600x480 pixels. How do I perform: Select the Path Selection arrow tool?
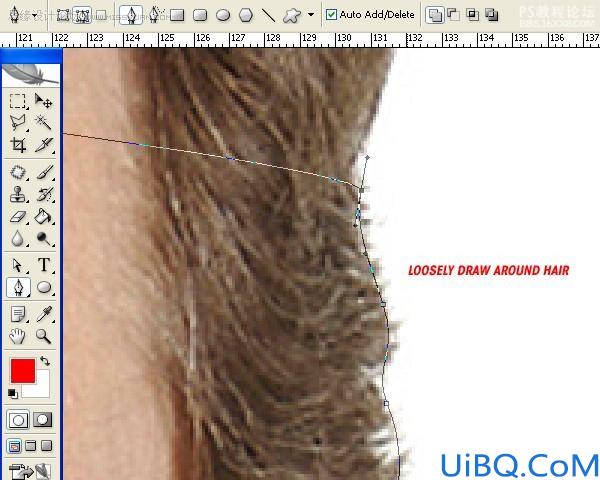[x=18, y=265]
